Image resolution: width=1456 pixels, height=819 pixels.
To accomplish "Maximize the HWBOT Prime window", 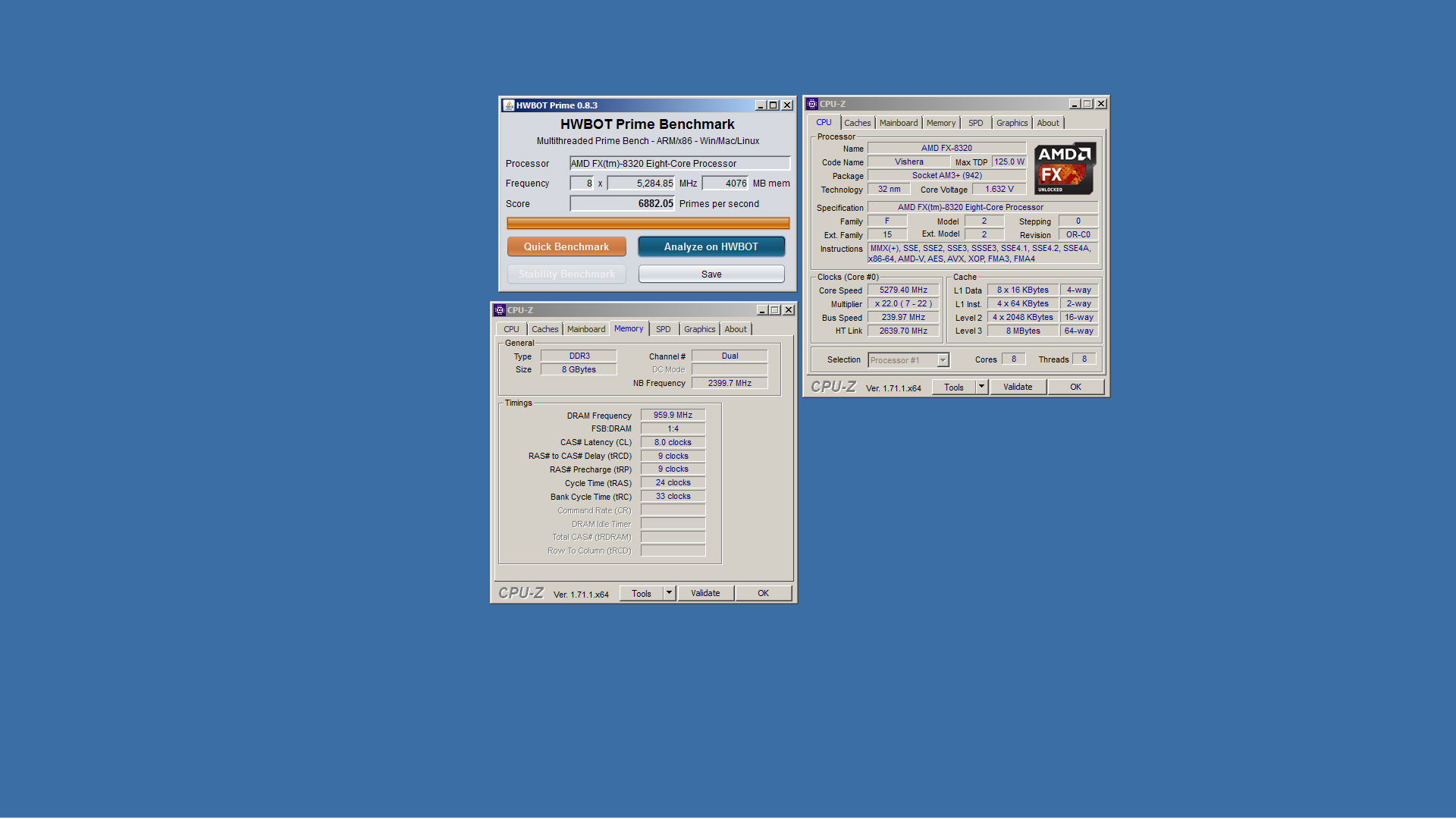I will 773,105.
